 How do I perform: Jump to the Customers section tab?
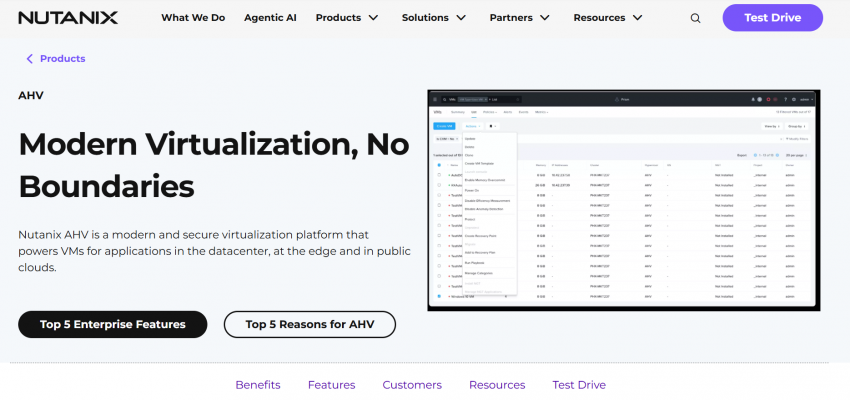[x=412, y=385]
